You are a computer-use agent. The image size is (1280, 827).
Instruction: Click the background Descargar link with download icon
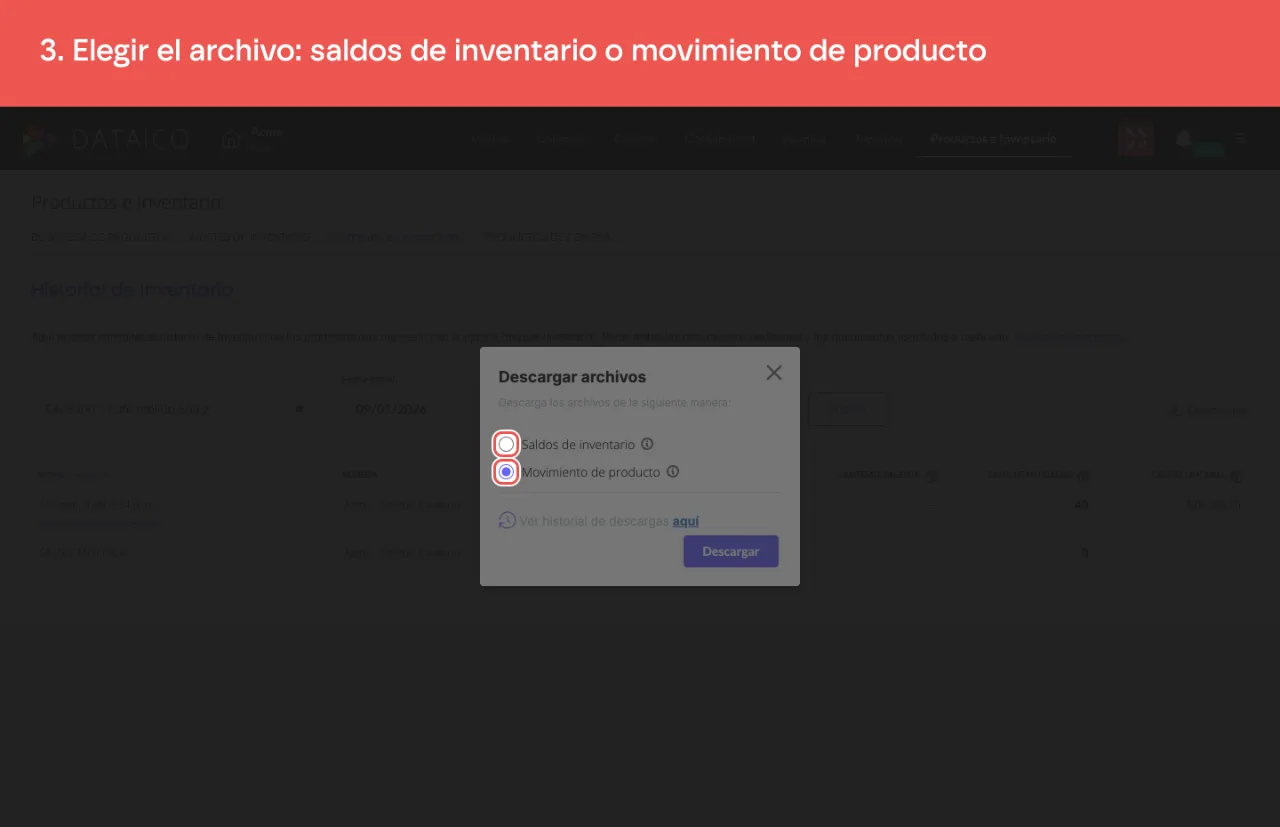pos(1208,410)
